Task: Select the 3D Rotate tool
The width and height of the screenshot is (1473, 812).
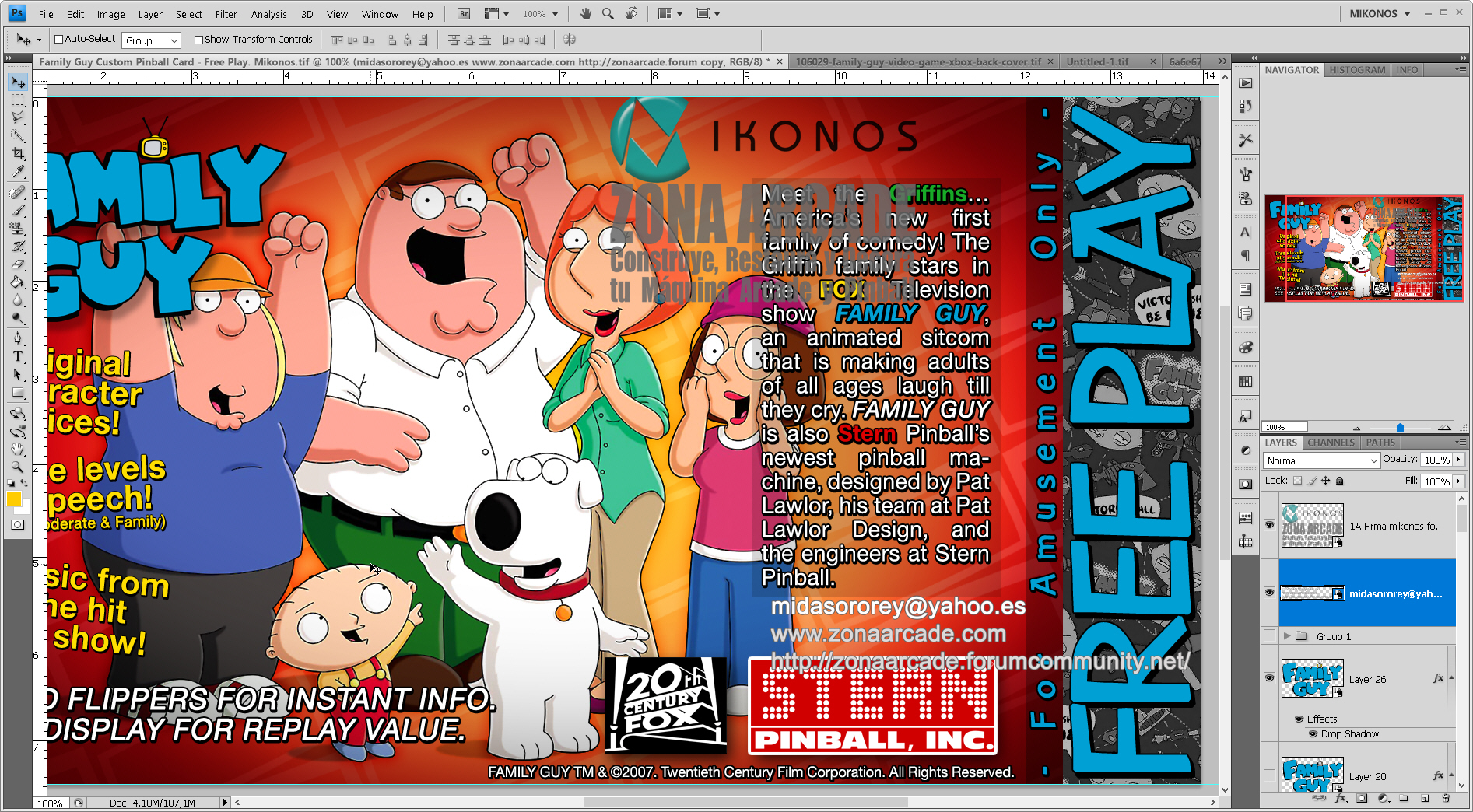Action: [x=17, y=413]
